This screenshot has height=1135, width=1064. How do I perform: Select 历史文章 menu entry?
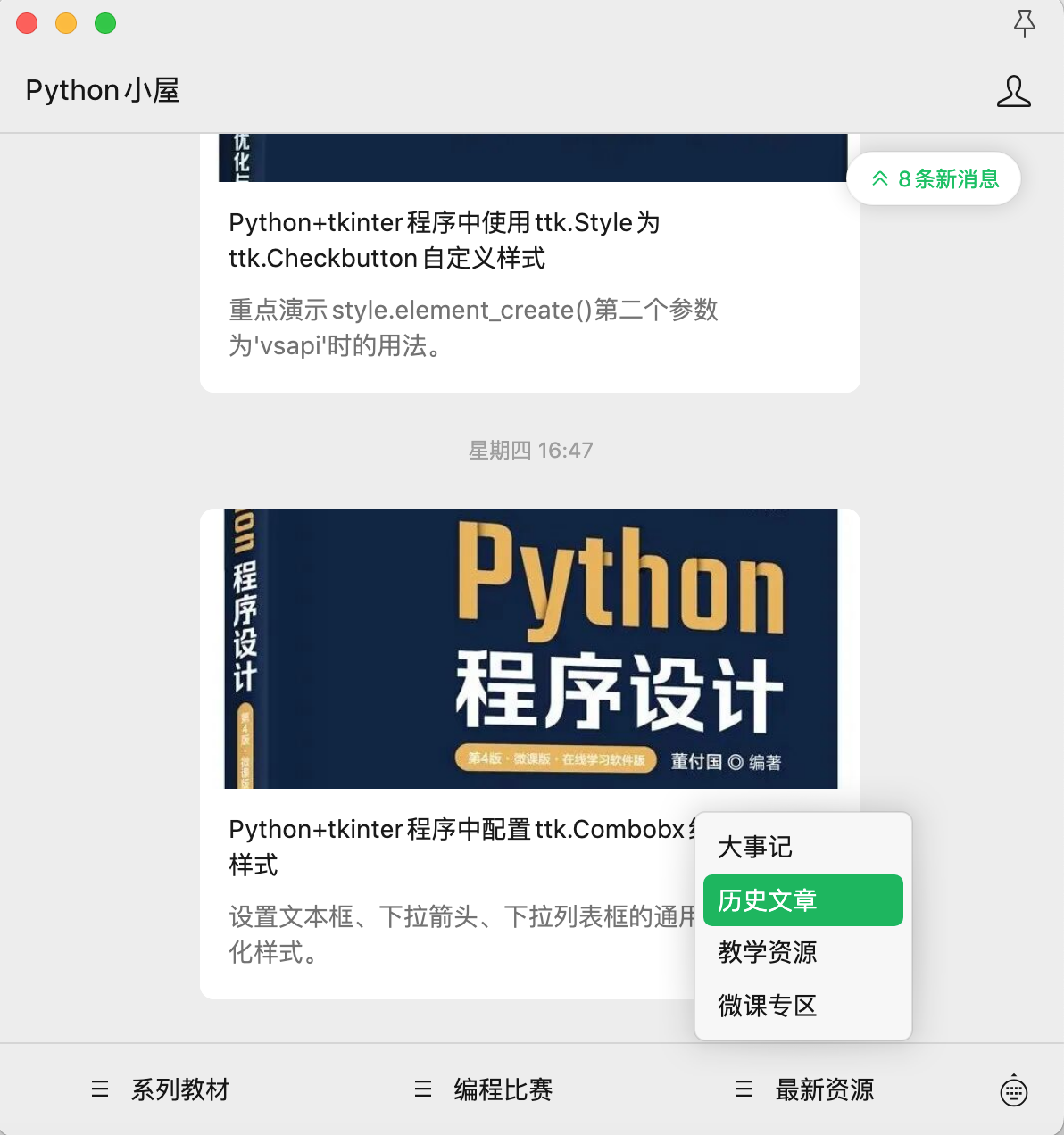pyautogui.click(x=803, y=900)
